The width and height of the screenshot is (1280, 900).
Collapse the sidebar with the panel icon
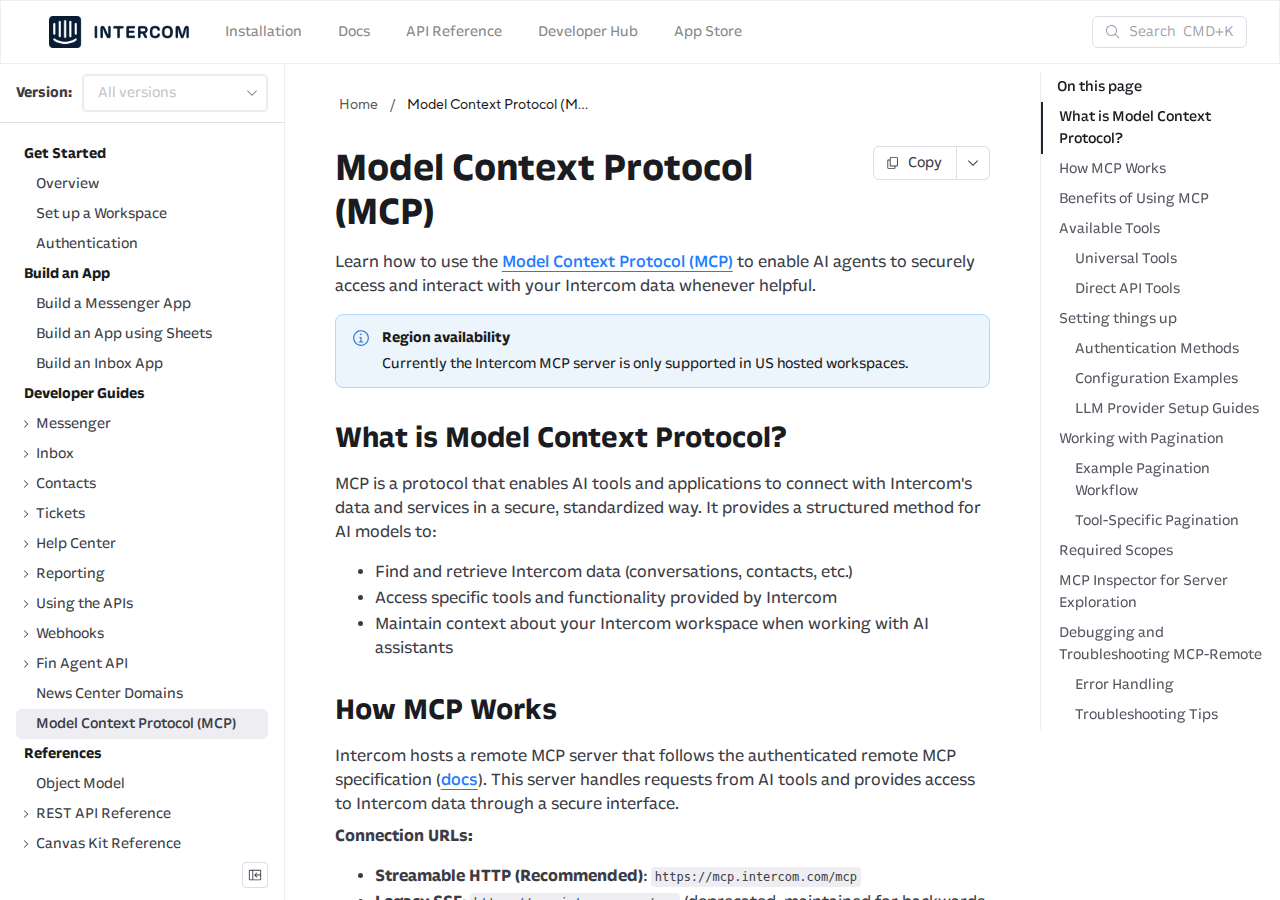255,875
